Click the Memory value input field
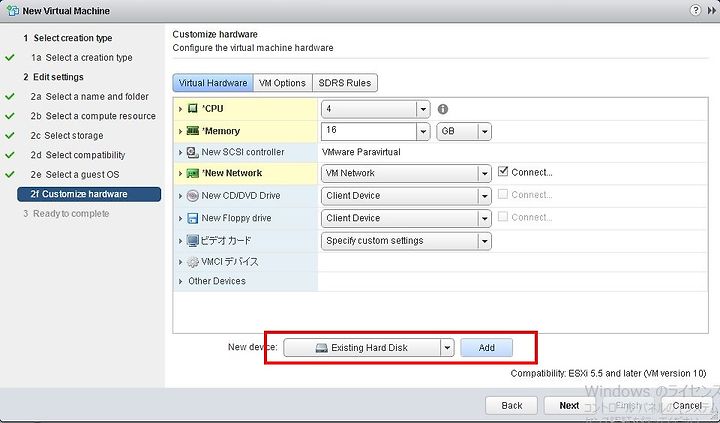This screenshot has width=720, height=423. point(369,132)
